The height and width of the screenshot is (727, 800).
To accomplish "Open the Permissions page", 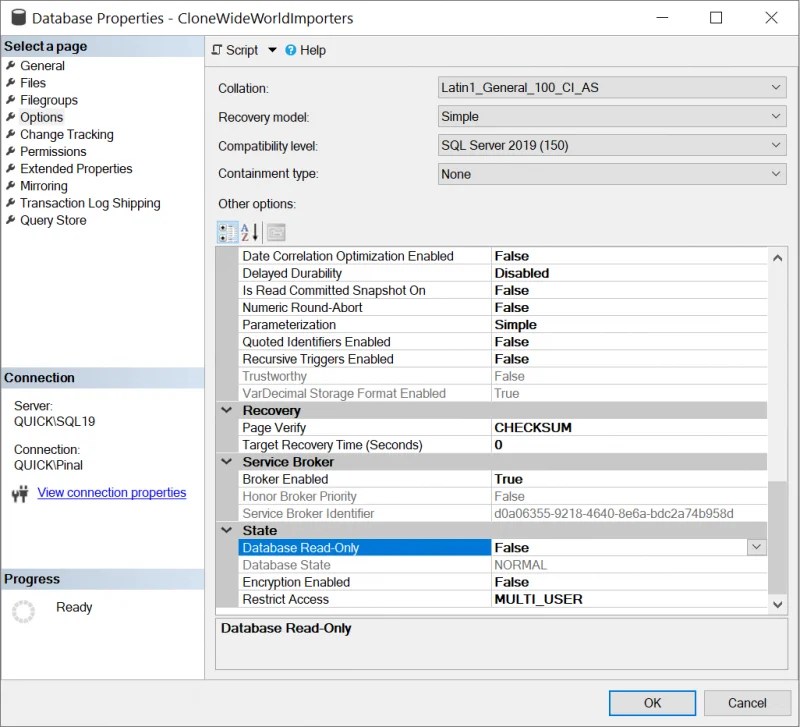I will tap(53, 152).
